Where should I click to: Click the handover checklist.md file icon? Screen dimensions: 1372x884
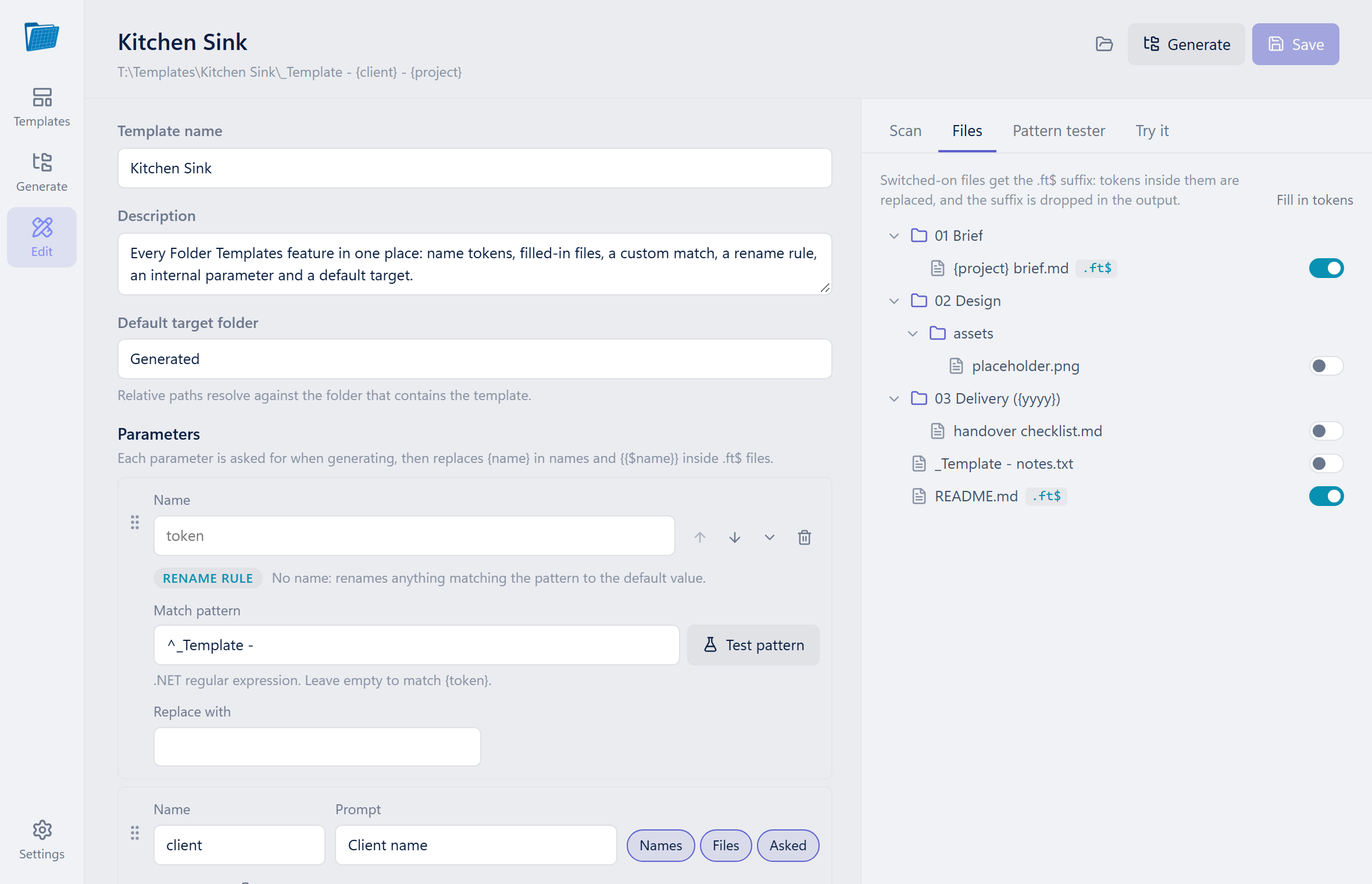938,431
